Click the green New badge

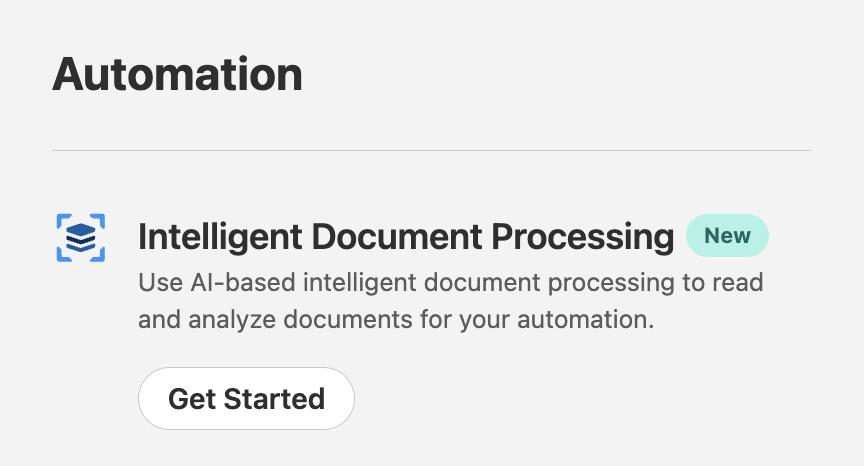tap(727, 236)
